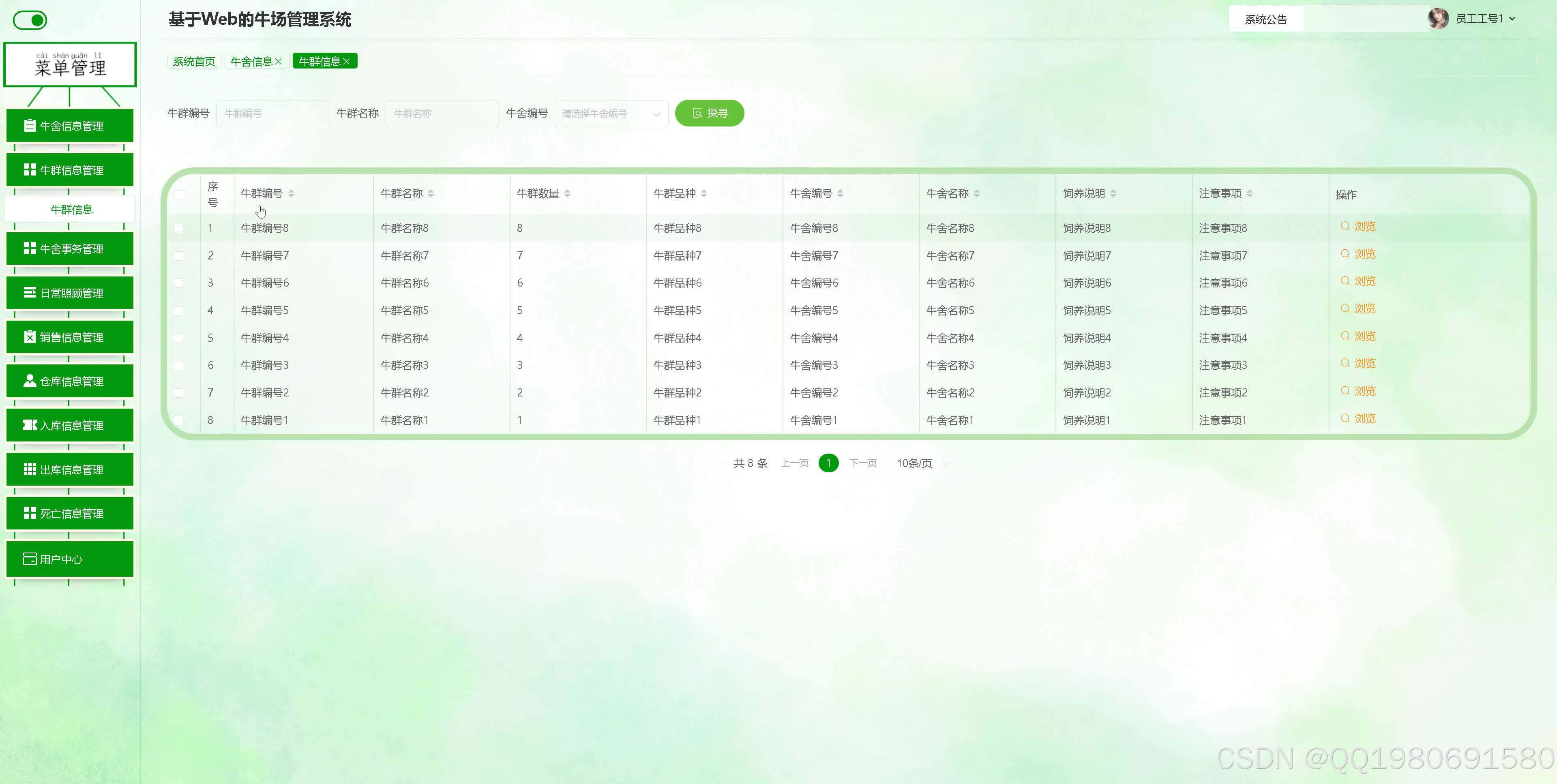The width and height of the screenshot is (1557, 784).
Task: Open the 牛舍编号 select dropdown
Action: pyautogui.click(x=611, y=114)
